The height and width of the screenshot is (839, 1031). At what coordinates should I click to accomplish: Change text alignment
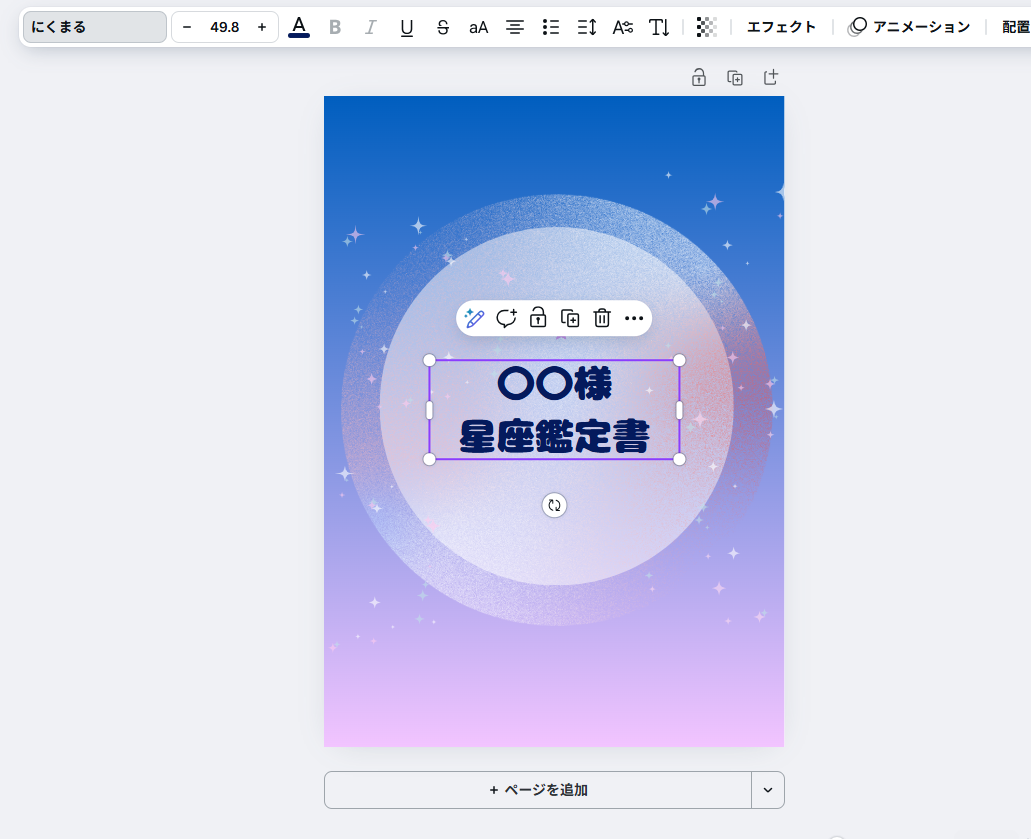(515, 27)
